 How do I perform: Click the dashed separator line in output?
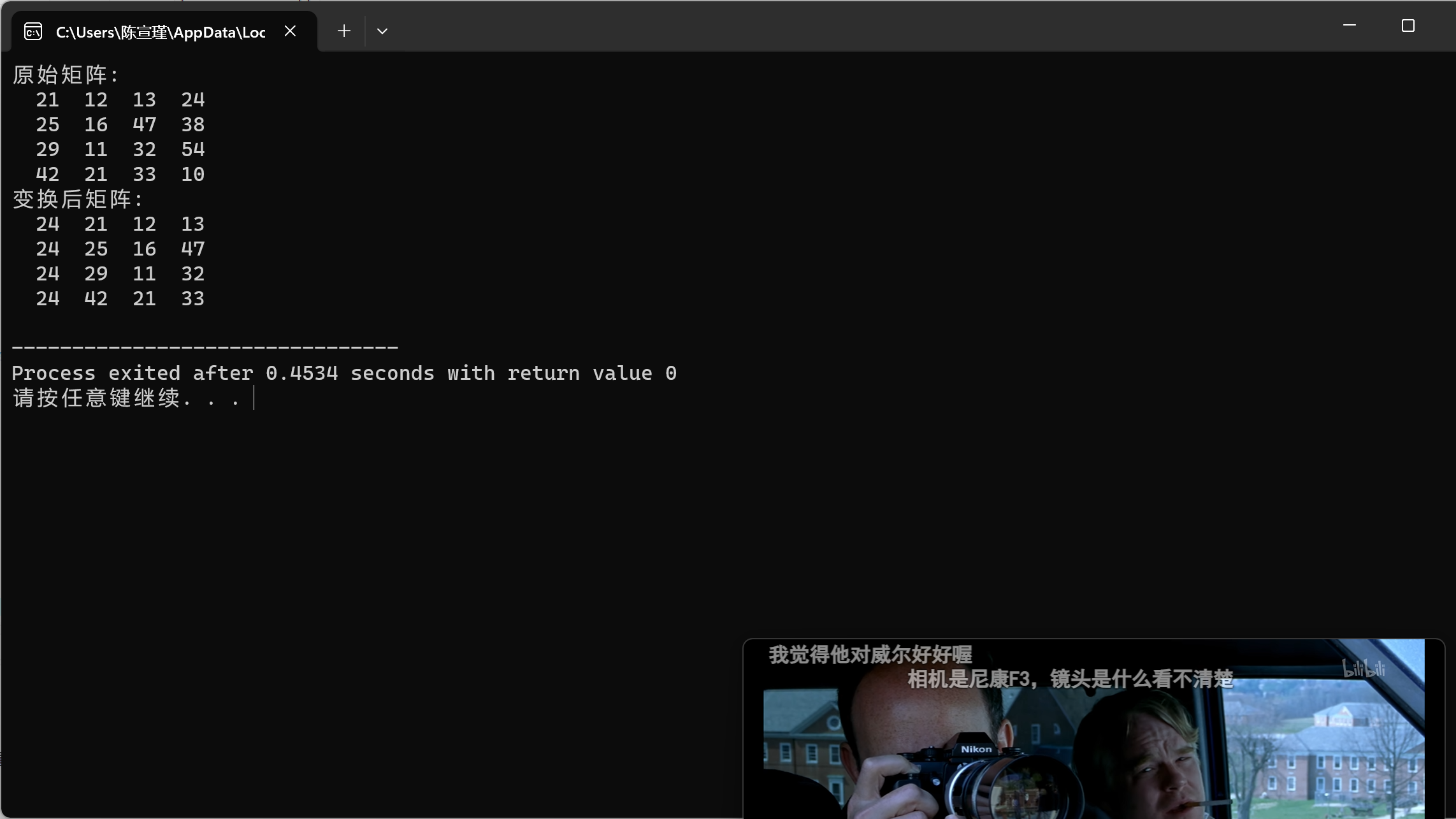pyautogui.click(x=205, y=348)
